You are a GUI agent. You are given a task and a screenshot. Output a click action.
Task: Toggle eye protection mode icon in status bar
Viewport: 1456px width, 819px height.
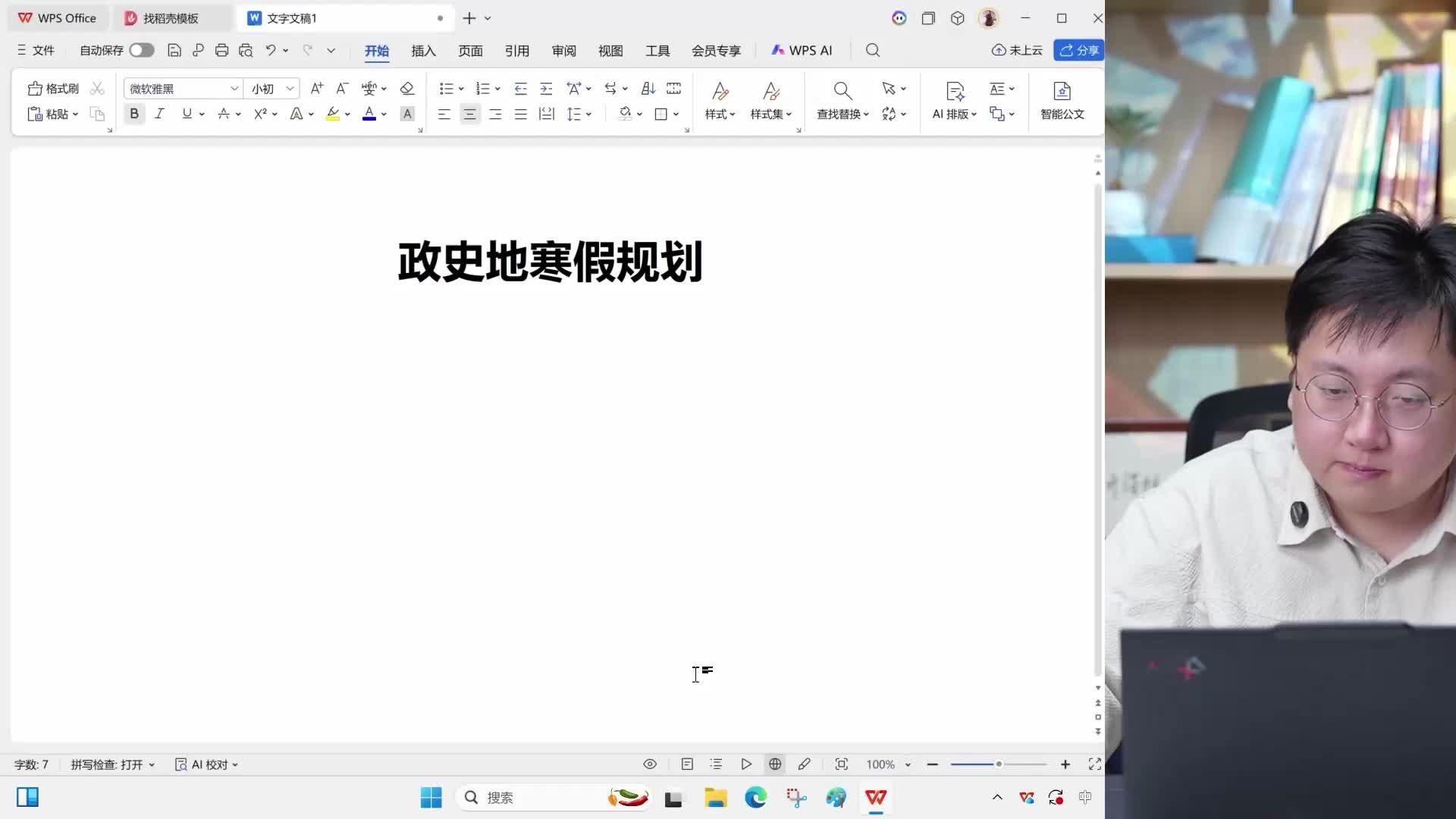pos(650,764)
